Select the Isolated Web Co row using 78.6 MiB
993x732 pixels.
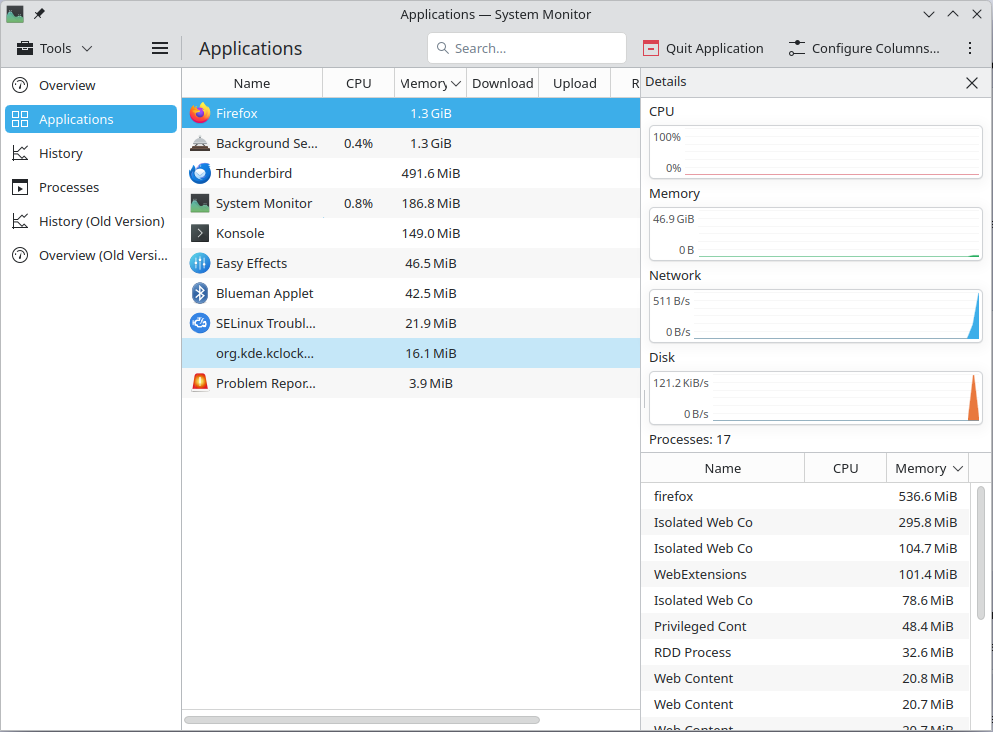click(x=806, y=600)
